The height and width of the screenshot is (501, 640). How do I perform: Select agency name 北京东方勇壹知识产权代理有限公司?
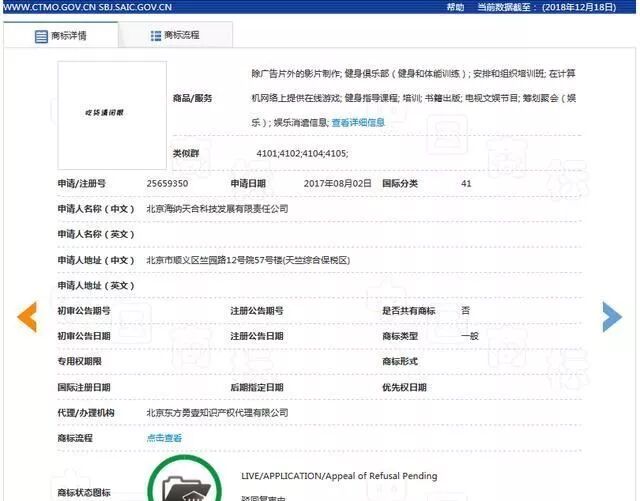click(x=217, y=413)
